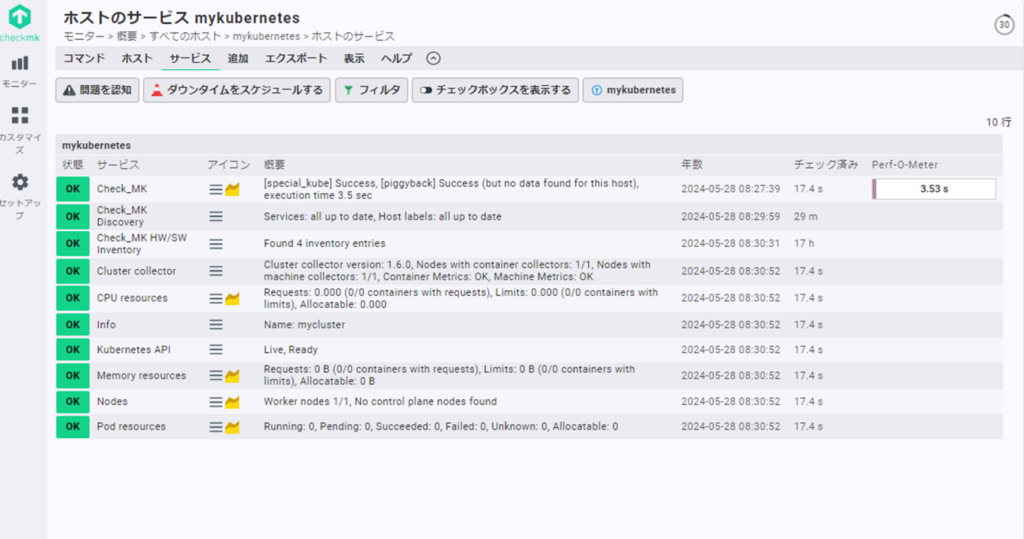The height and width of the screenshot is (539, 1024).
Task: Open the Kubernetes API service link
Action: 134,350
